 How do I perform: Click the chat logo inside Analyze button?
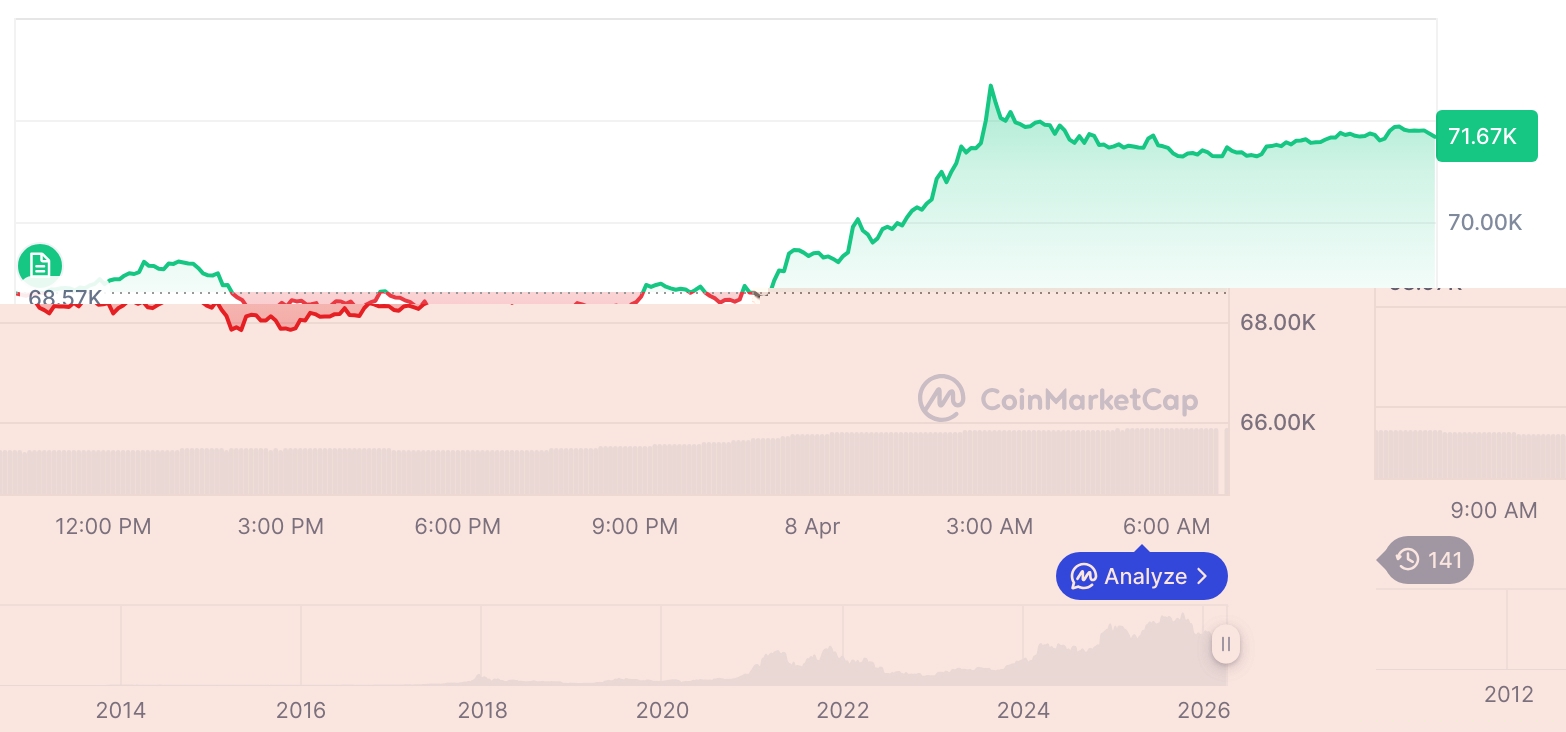click(x=1083, y=576)
